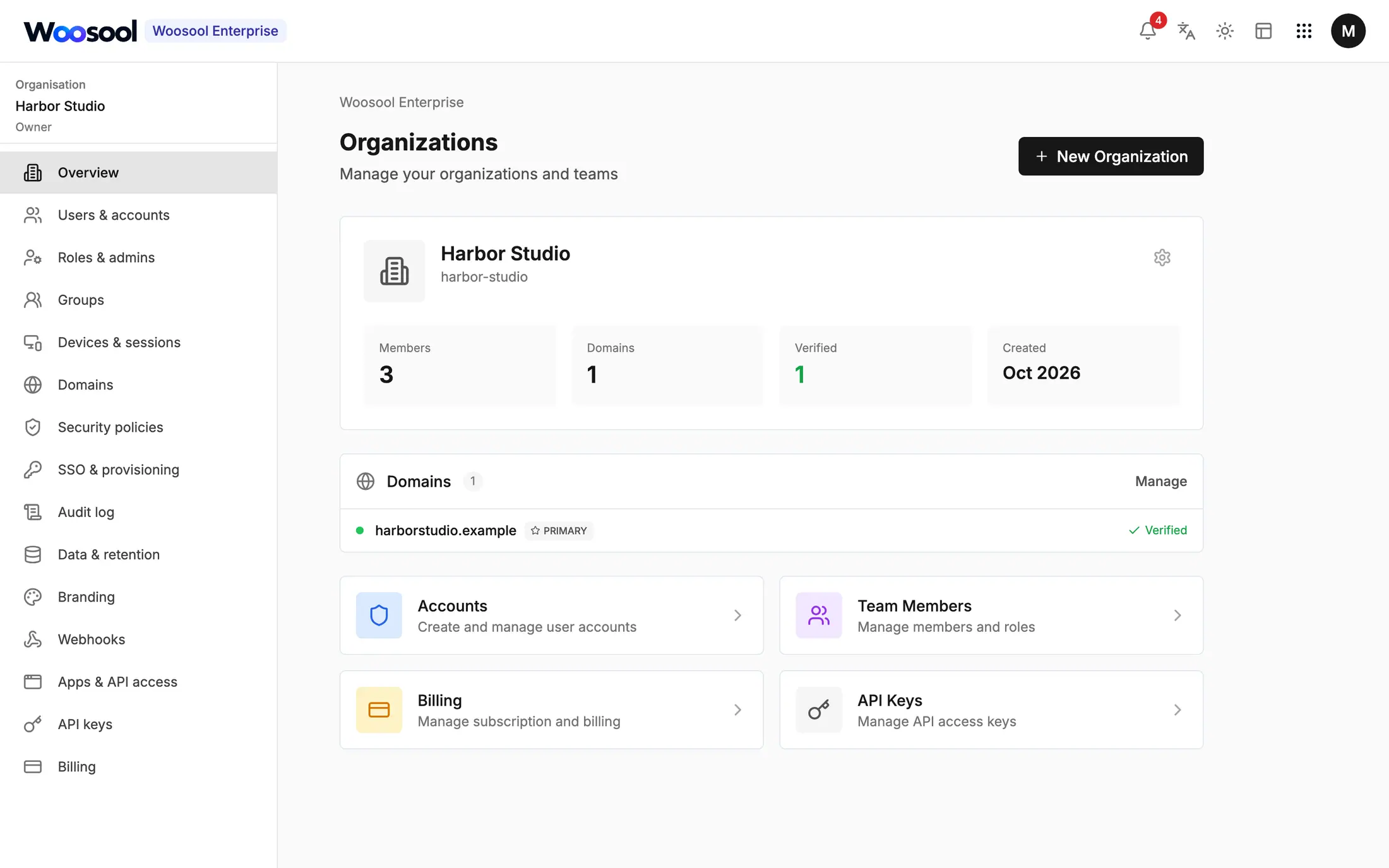This screenshot has height=868, width=1389.
Task: Click the Data & retention database icon
Action: [x=33, y=554]
